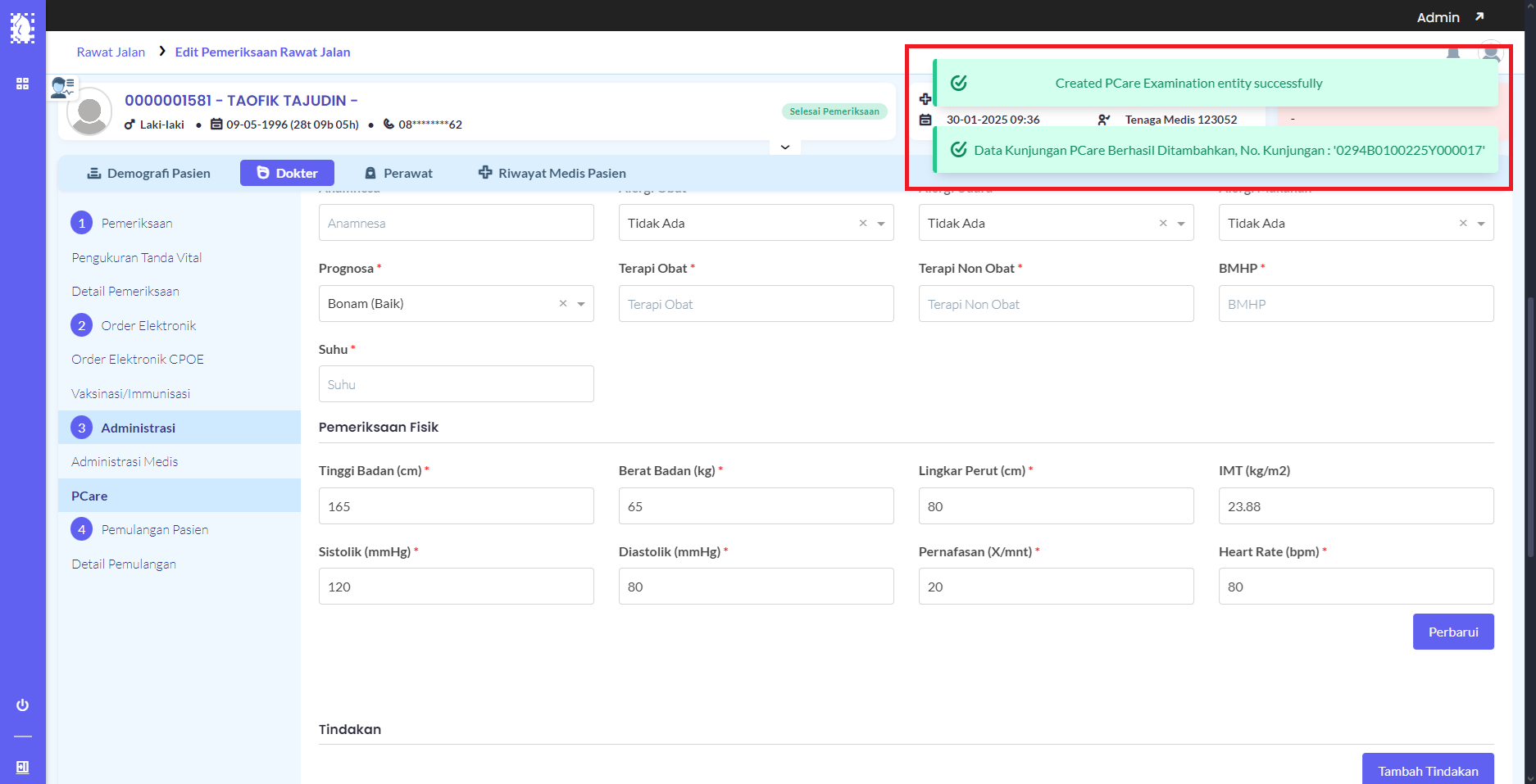Select PCare in the side menu
The image size is (1536, 784).
[179, 496]
